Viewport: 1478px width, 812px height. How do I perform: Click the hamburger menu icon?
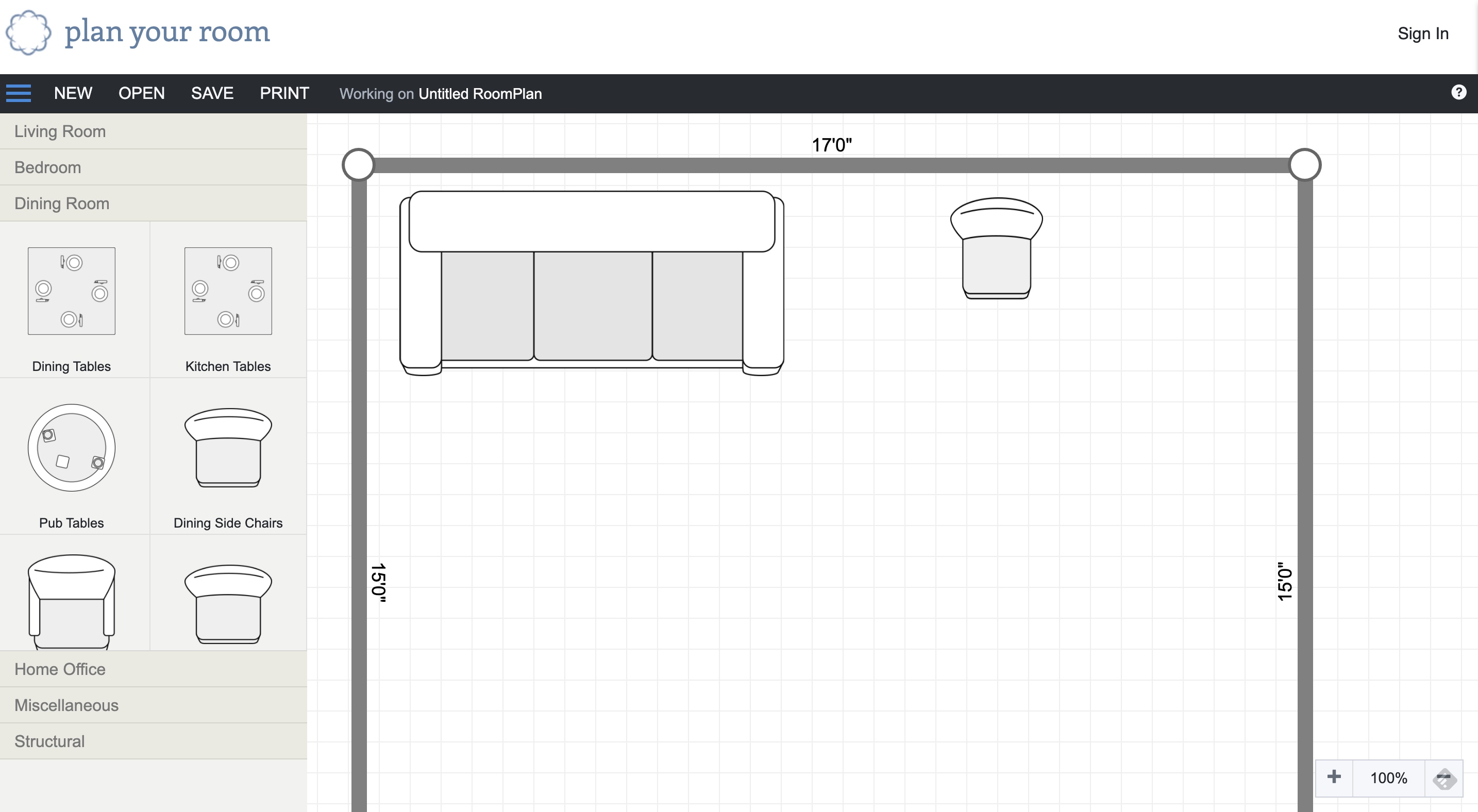pos(19,93)
